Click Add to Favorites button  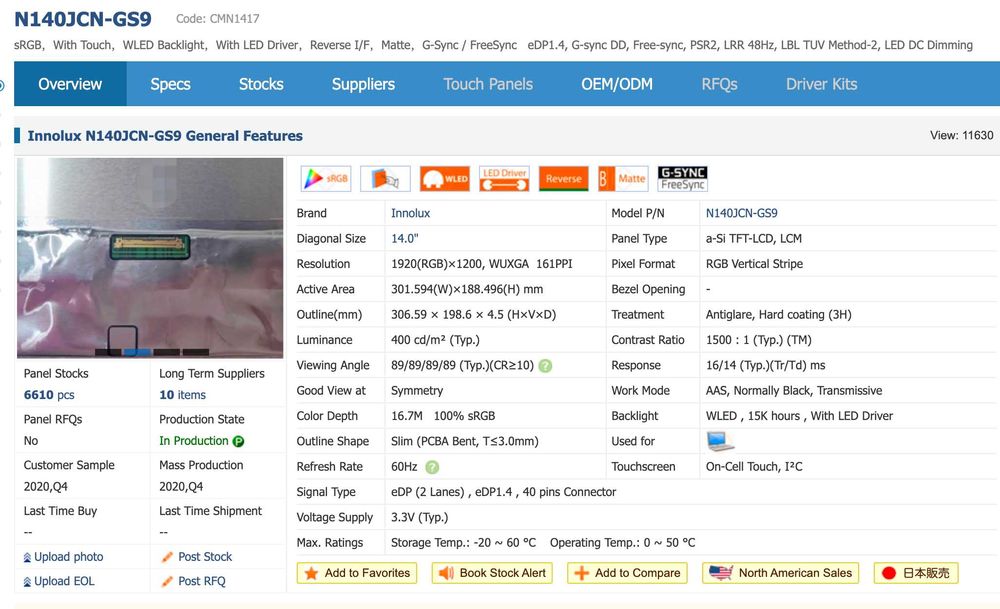click(357, 573)
